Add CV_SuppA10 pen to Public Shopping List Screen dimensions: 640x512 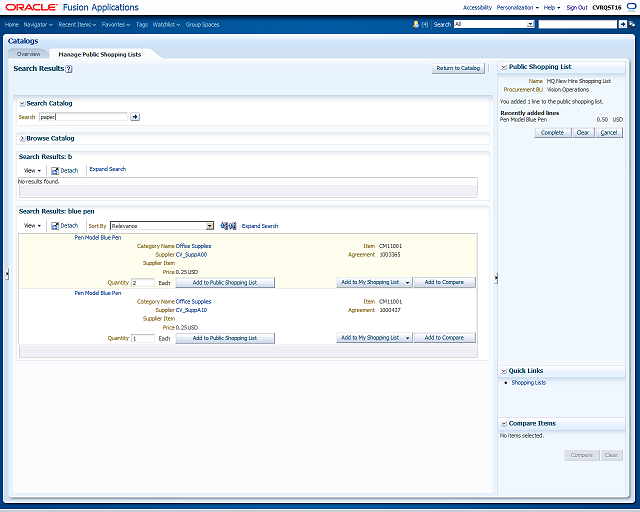tap(225, 338)
